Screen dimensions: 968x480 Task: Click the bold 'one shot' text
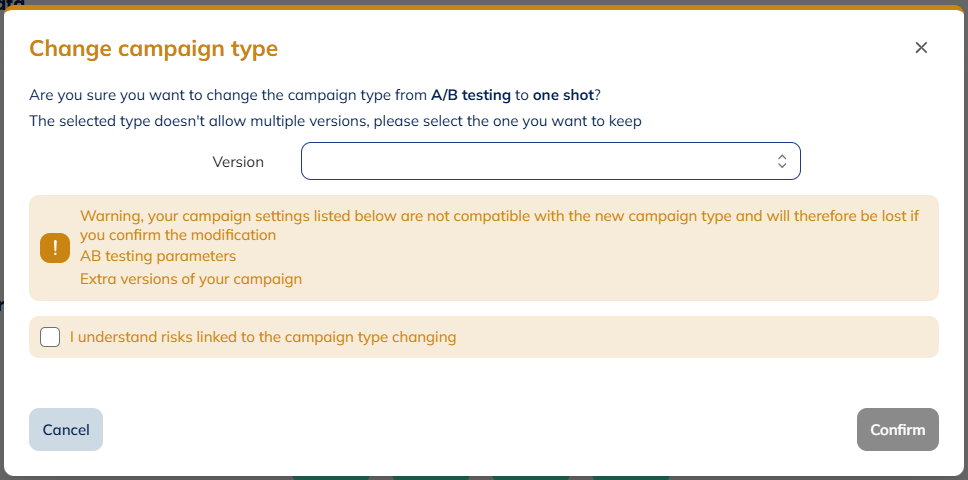pyautogui.click(x=563, y=96)
